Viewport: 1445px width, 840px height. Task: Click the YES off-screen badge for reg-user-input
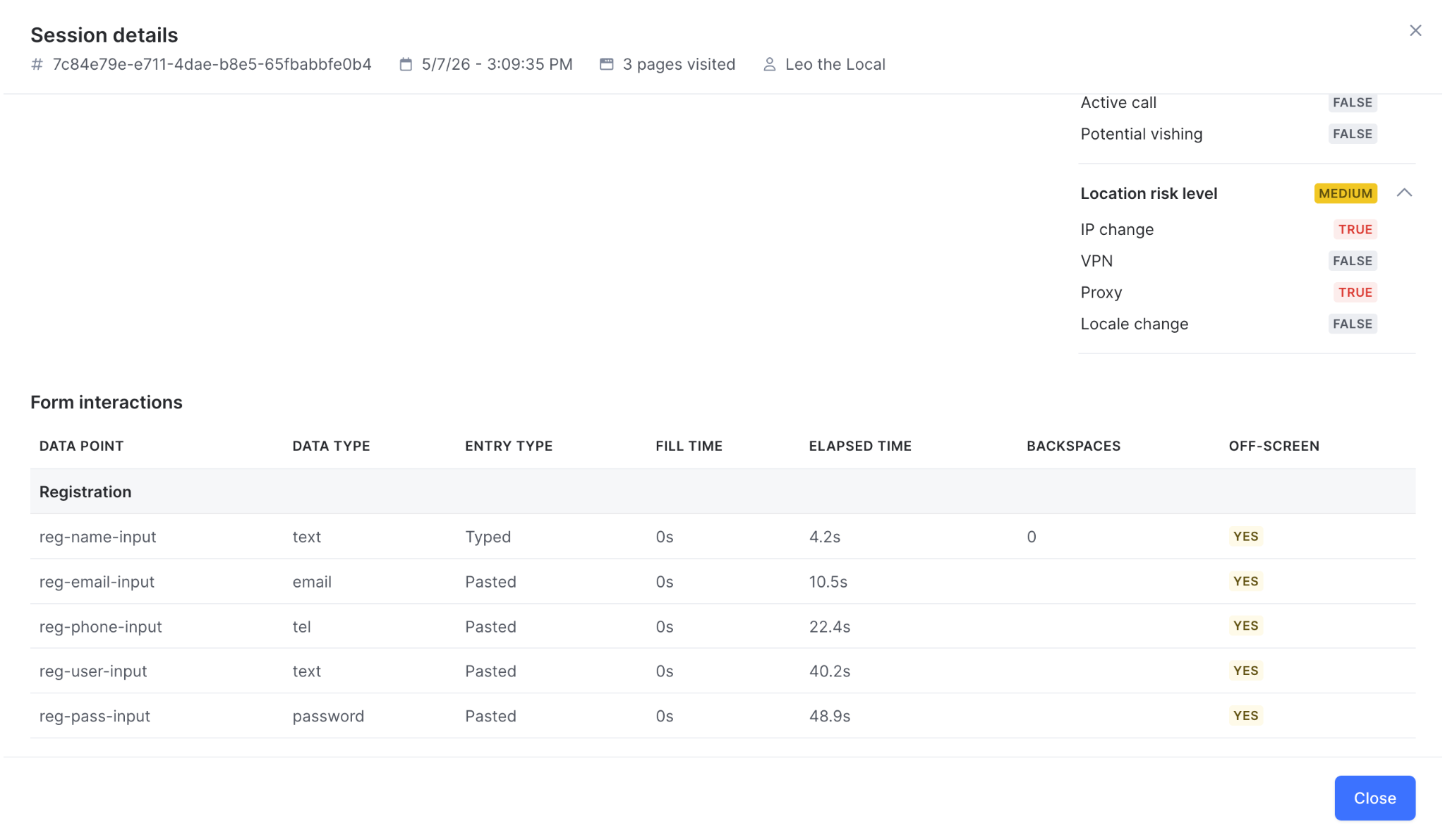click(x=1245, y=671)
